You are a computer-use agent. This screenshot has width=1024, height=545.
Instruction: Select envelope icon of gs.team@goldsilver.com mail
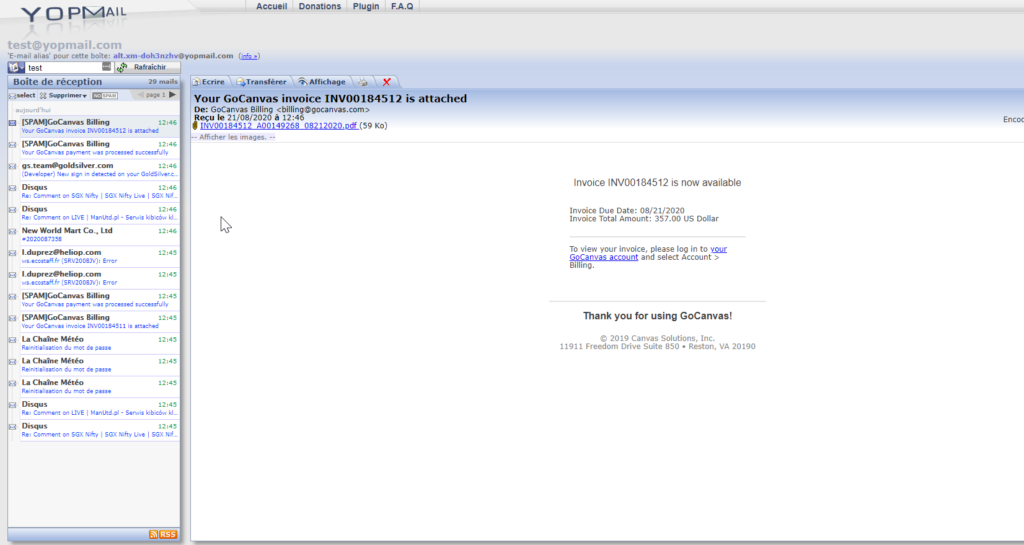(x=12, y=166)
